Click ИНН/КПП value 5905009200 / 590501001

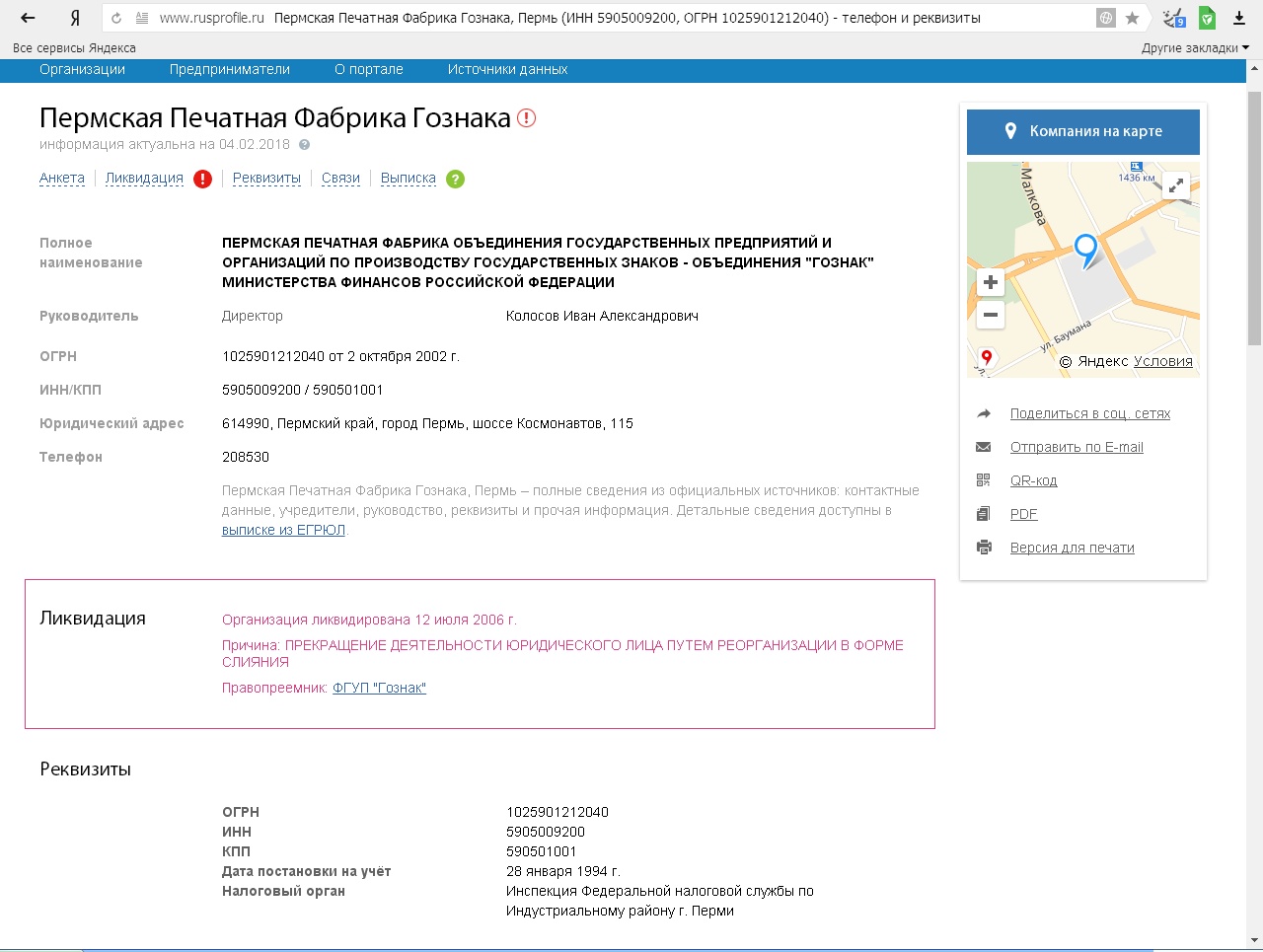click(302, 390)
